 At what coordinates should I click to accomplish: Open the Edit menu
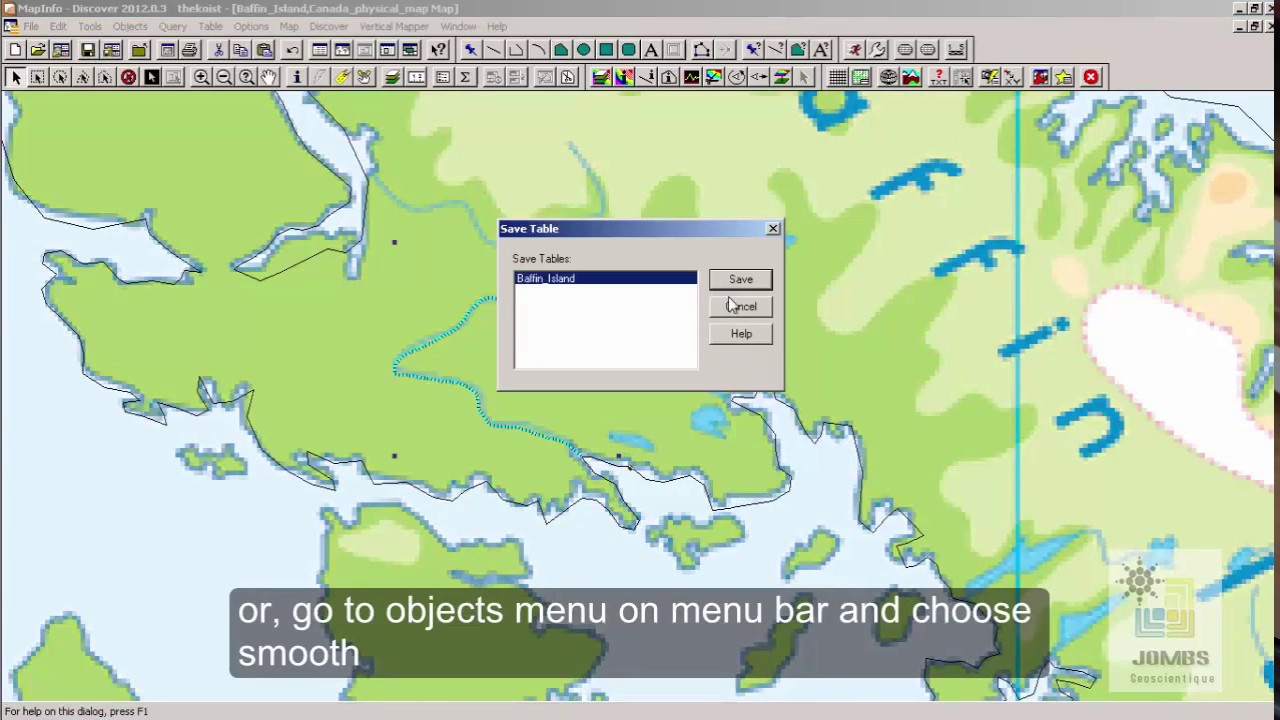pos(58,26)
